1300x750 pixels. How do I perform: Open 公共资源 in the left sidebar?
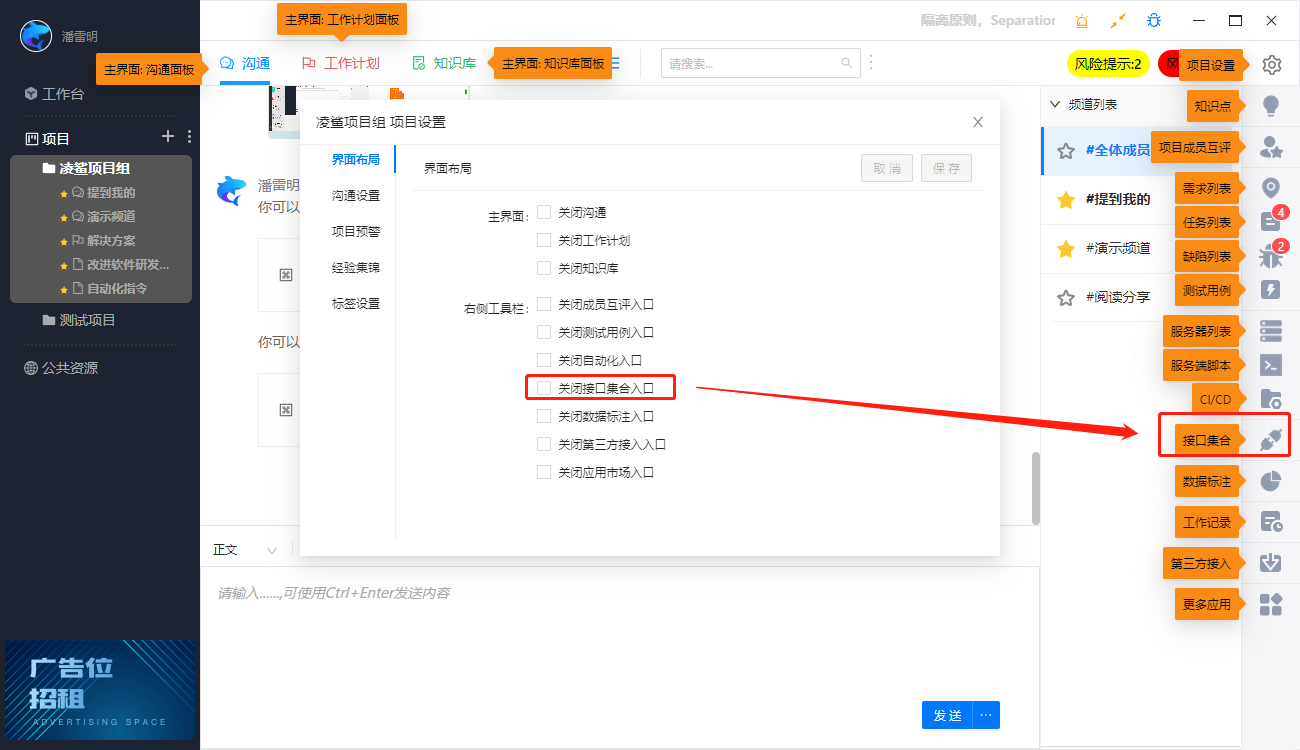pyautogui.click(x=61, y=368)
